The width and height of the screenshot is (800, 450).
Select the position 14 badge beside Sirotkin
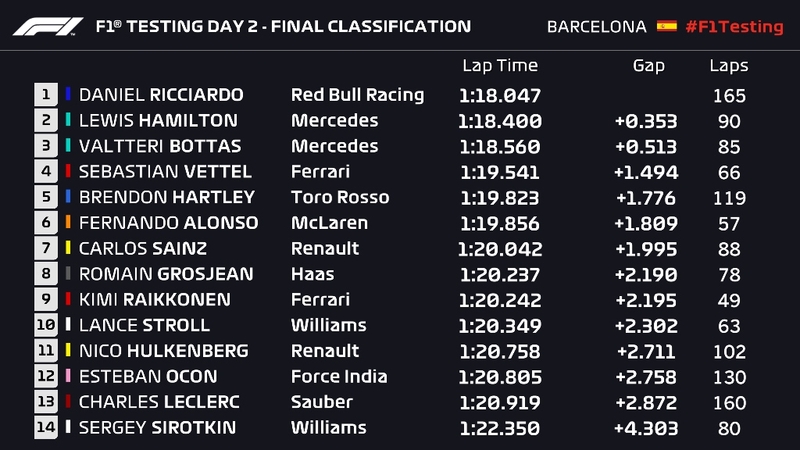coord(45,427)
